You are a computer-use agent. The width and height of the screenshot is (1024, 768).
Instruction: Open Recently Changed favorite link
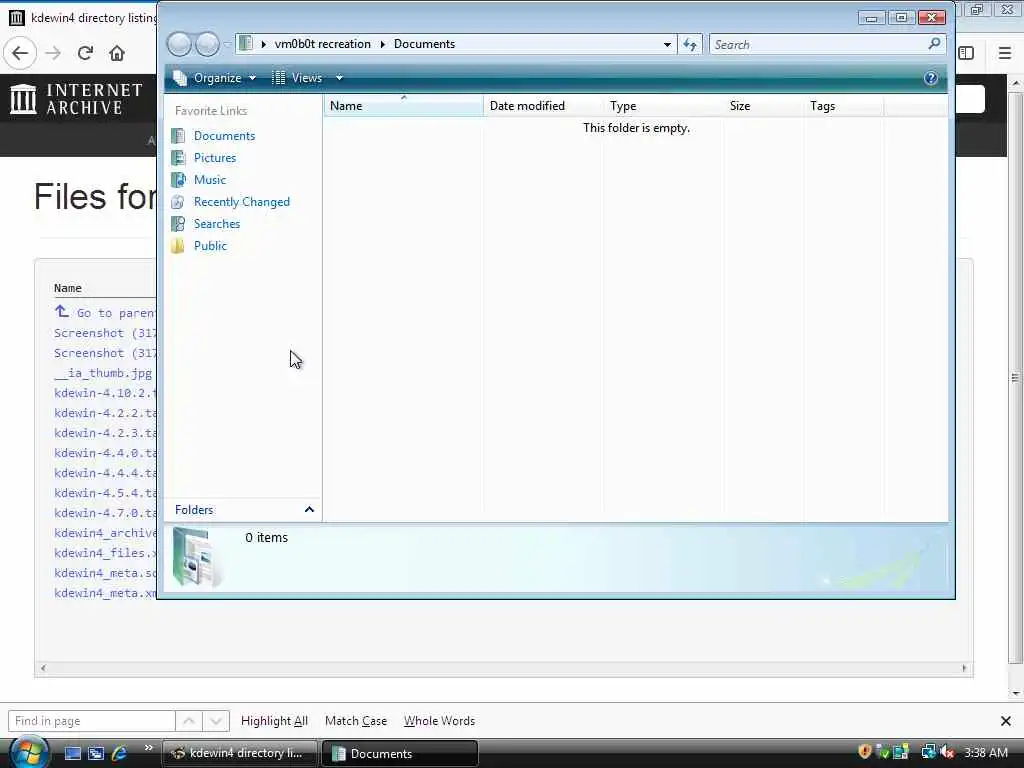(x=242, y=202)
